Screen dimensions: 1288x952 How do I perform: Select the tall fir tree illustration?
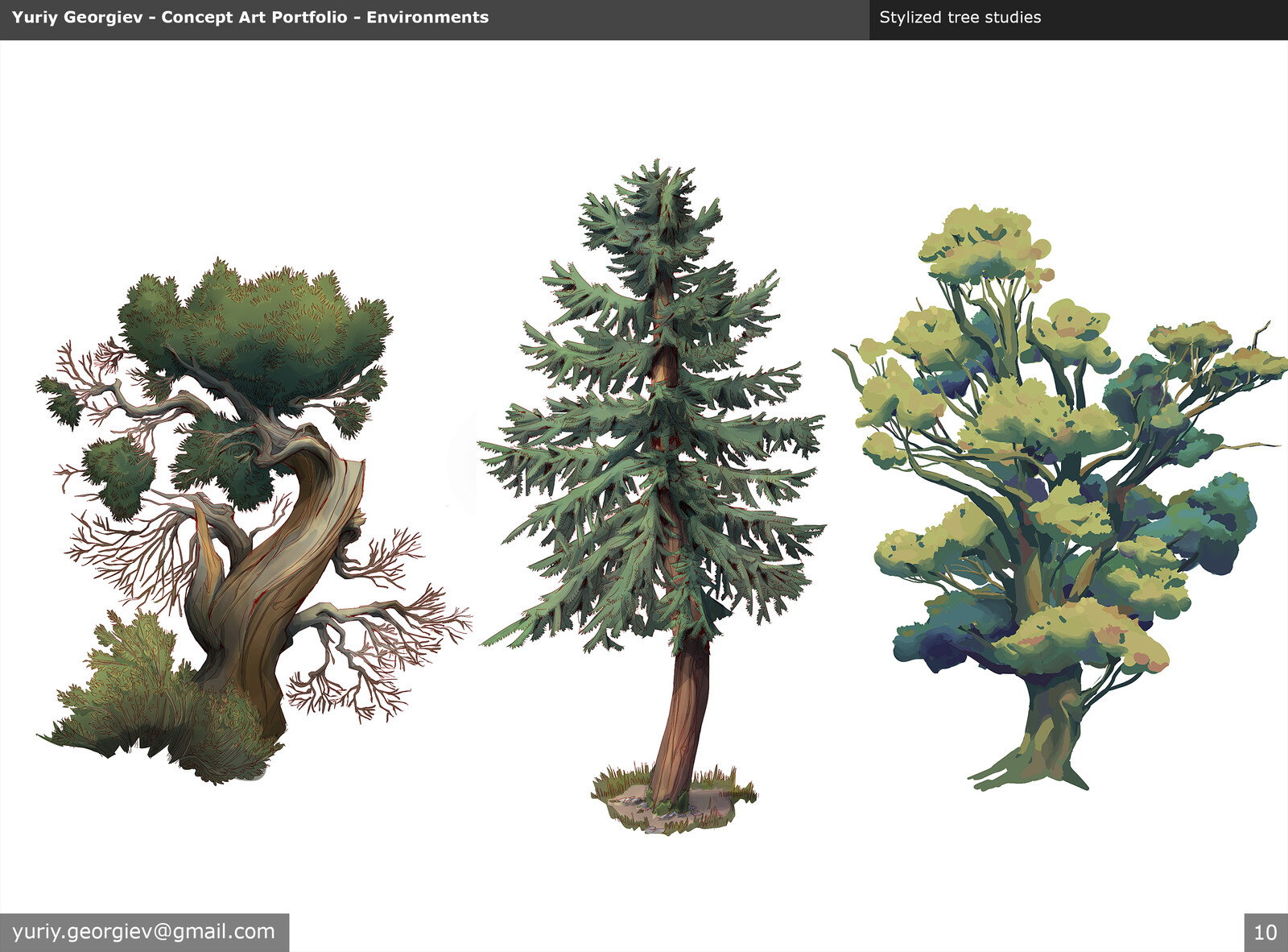tap(652, 495)
